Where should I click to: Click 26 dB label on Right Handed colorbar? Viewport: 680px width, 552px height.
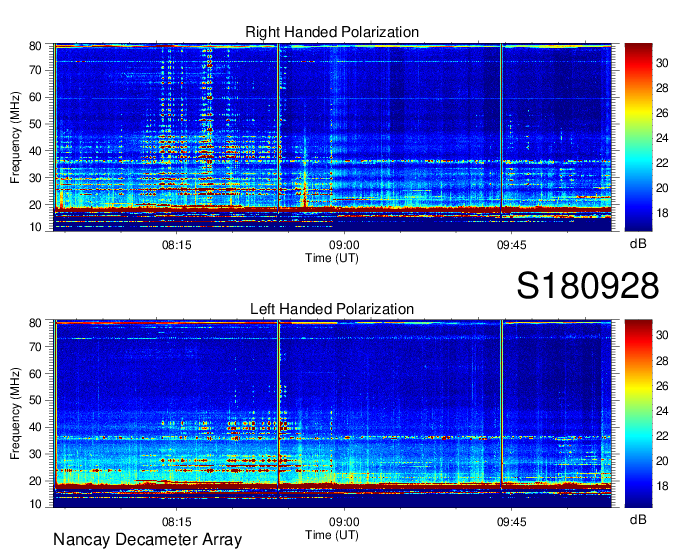point(662,113)
